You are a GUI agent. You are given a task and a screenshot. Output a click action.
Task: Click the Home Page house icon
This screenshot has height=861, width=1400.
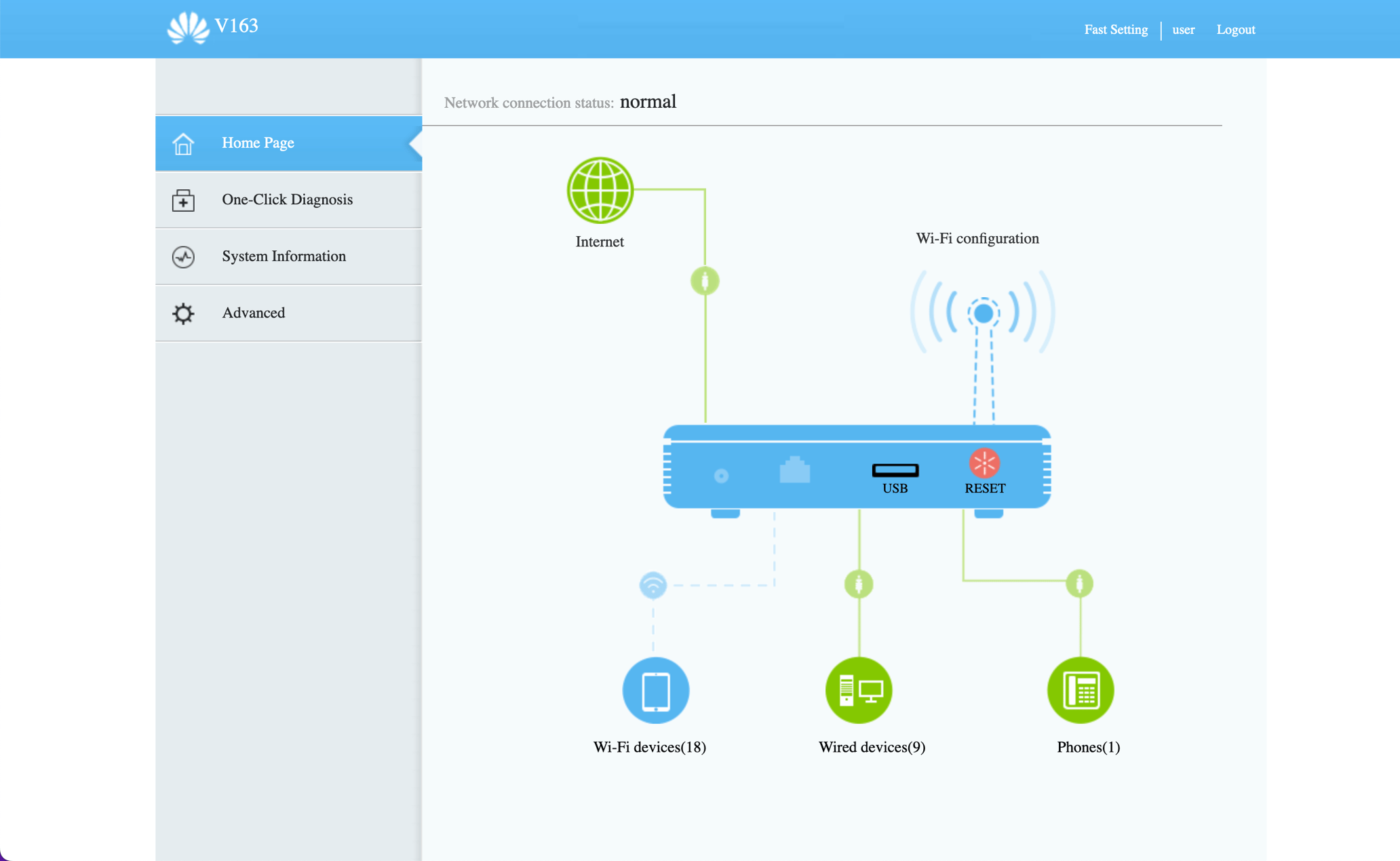coord(183,143)
